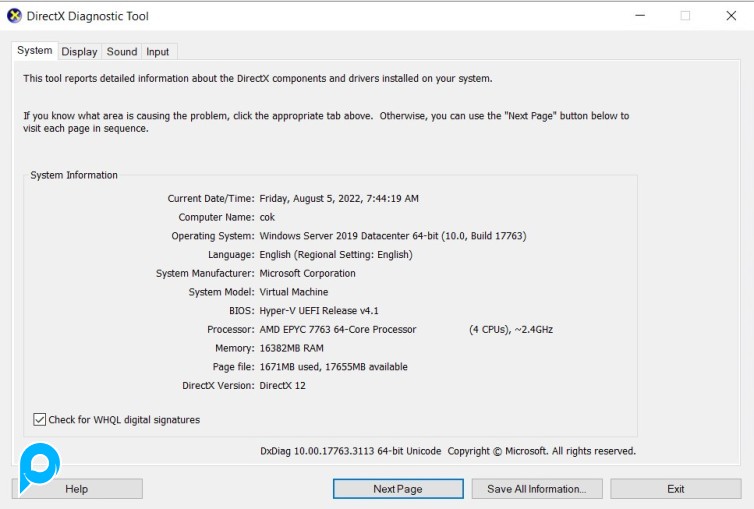Click the Help button
Viewport: 754px width, 509px height.
click(77, 489)
